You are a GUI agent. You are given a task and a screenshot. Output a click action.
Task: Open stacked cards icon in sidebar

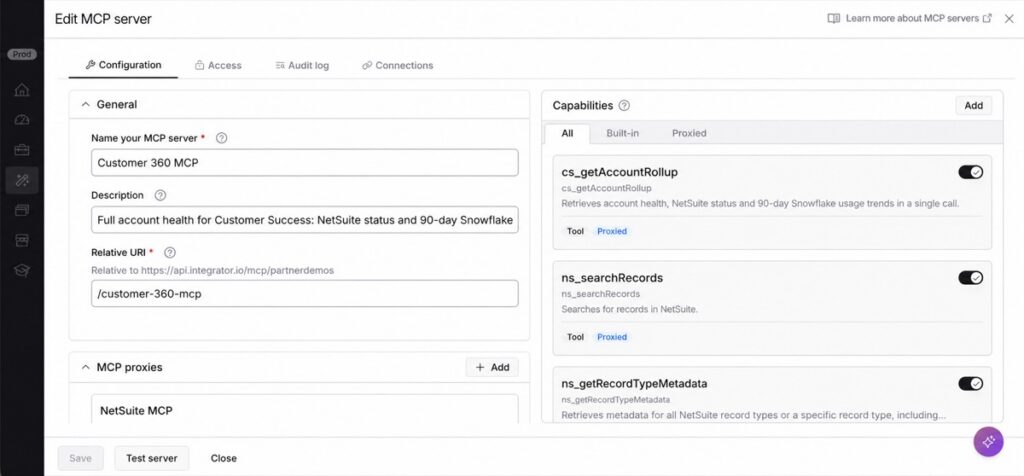pos(22,210)
